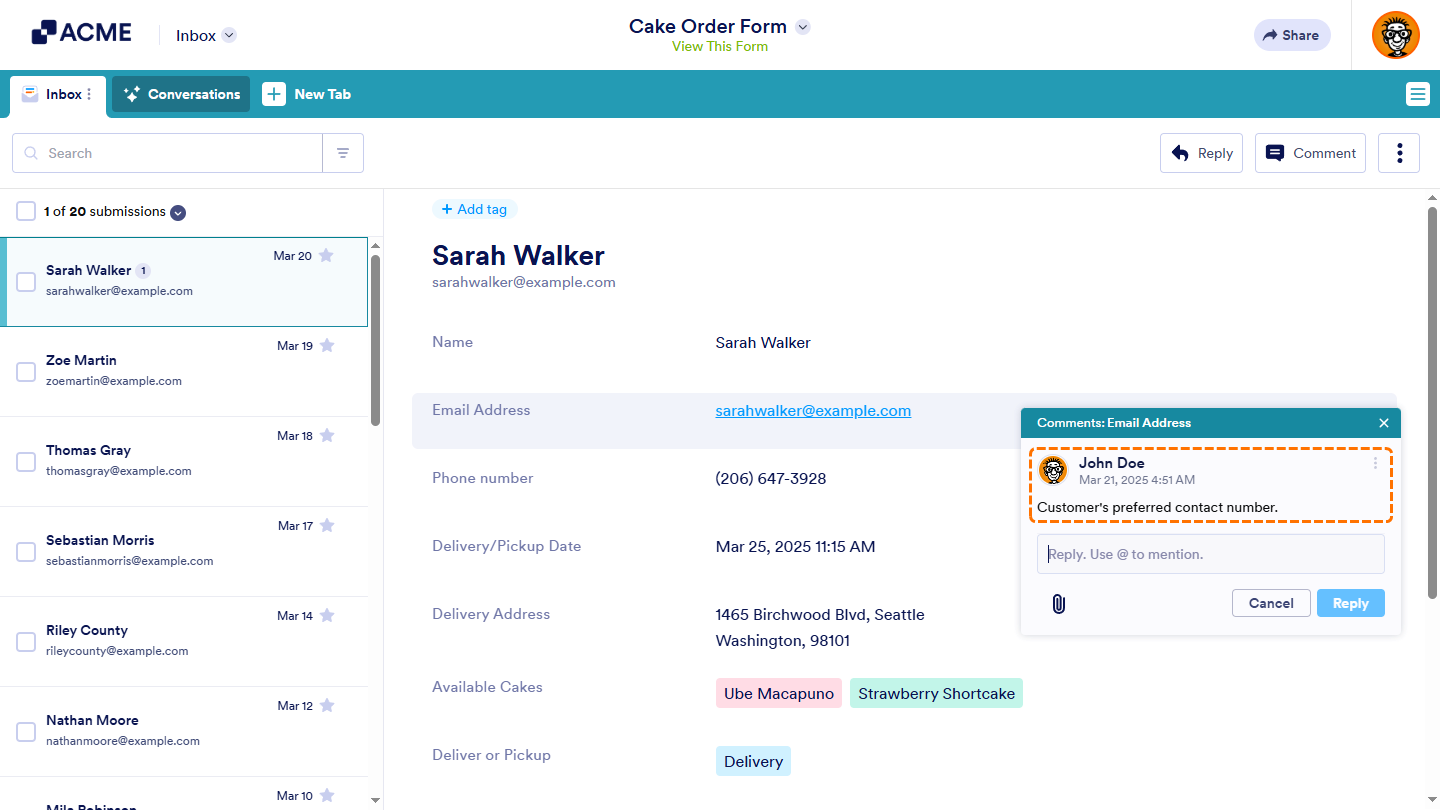Open the Share menu
Screen dimensions: 1440x810
(1291, 35)
